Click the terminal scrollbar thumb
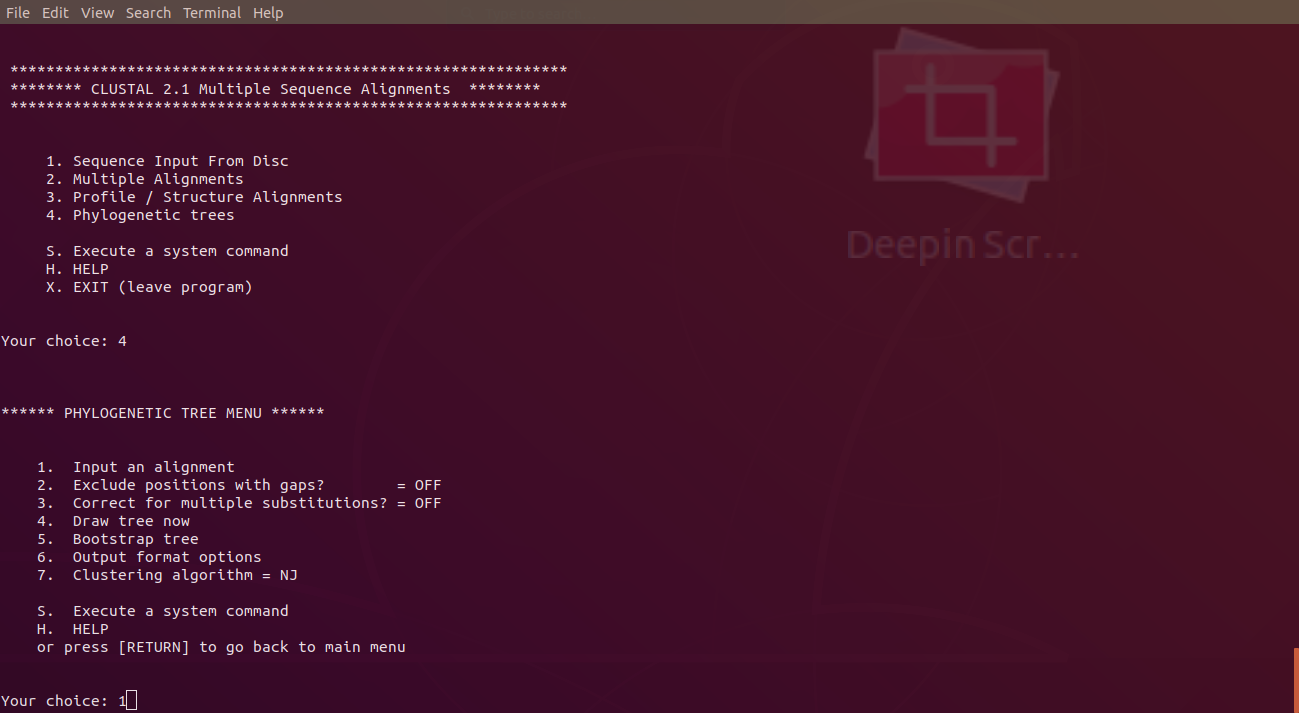 (x=1296, y=680)
